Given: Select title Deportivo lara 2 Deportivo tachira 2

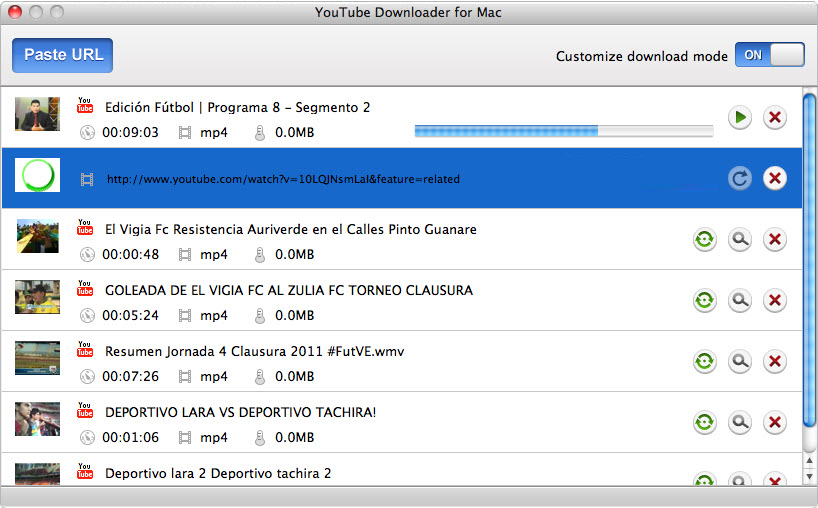Looking at the screenshot, I should coord(218,474).
